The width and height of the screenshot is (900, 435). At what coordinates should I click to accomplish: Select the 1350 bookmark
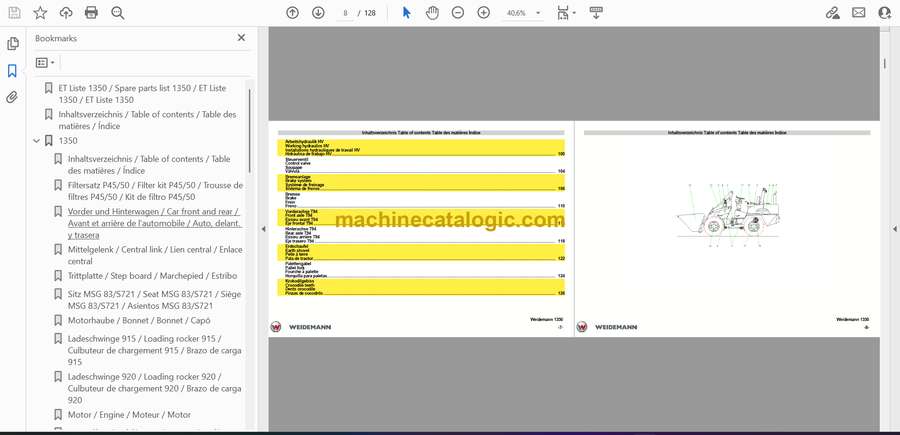point(68,141)
